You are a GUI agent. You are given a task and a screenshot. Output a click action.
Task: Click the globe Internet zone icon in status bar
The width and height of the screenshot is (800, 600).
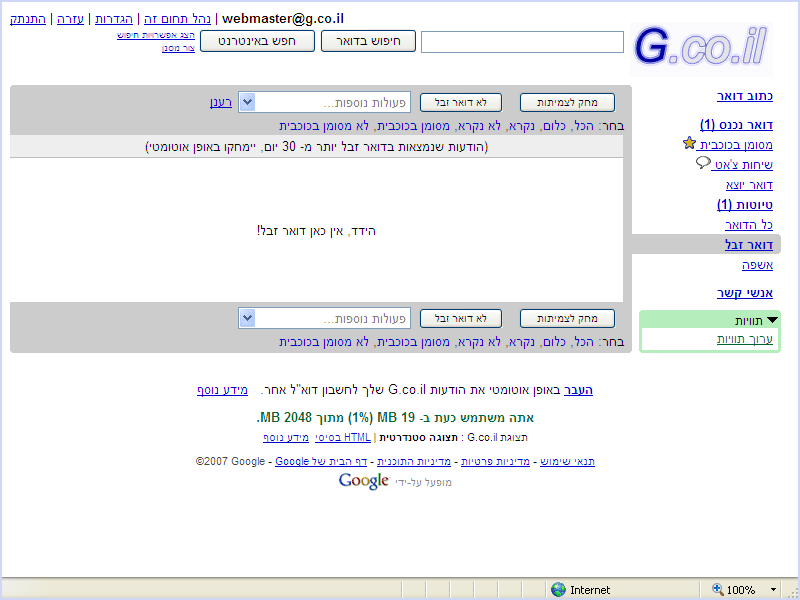(559, 590)
